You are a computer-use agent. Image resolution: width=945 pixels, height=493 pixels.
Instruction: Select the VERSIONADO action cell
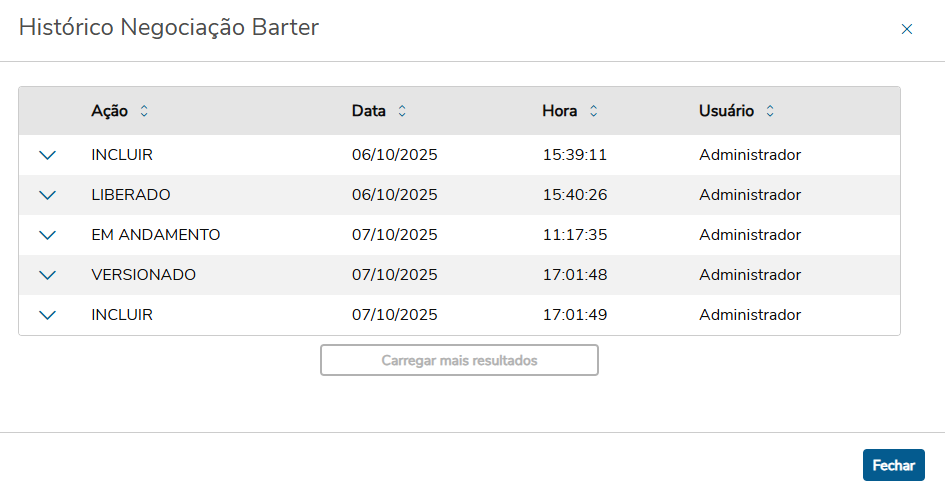143,275
